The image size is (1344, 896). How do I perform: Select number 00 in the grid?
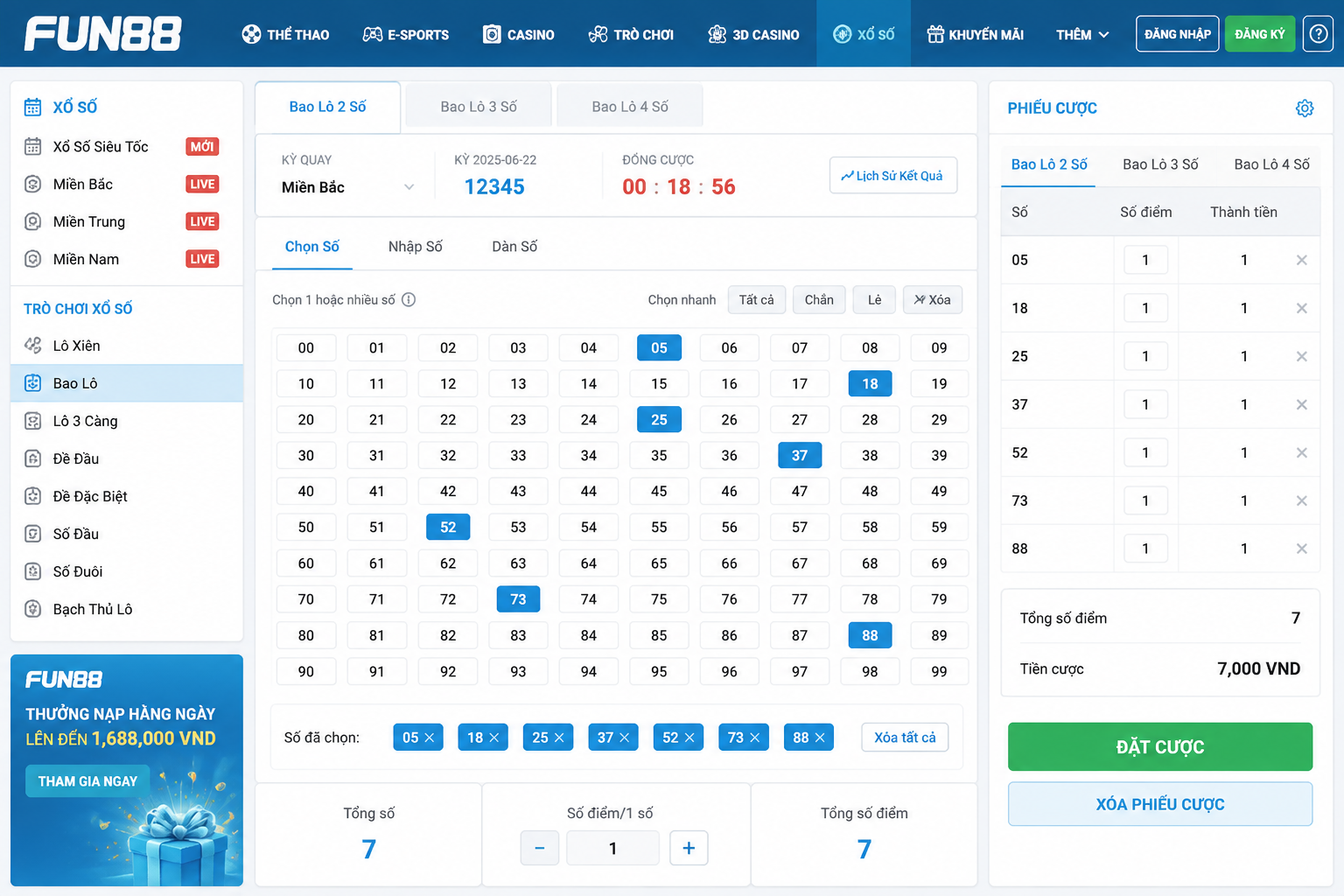tap(306, 347)
